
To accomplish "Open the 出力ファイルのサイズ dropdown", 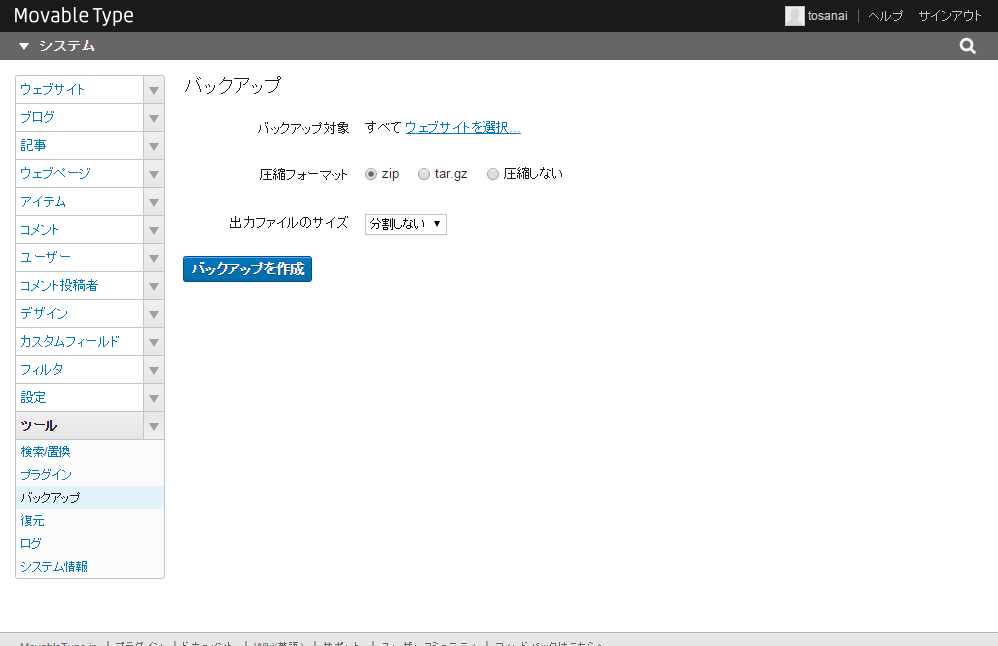I will [405, 224].
